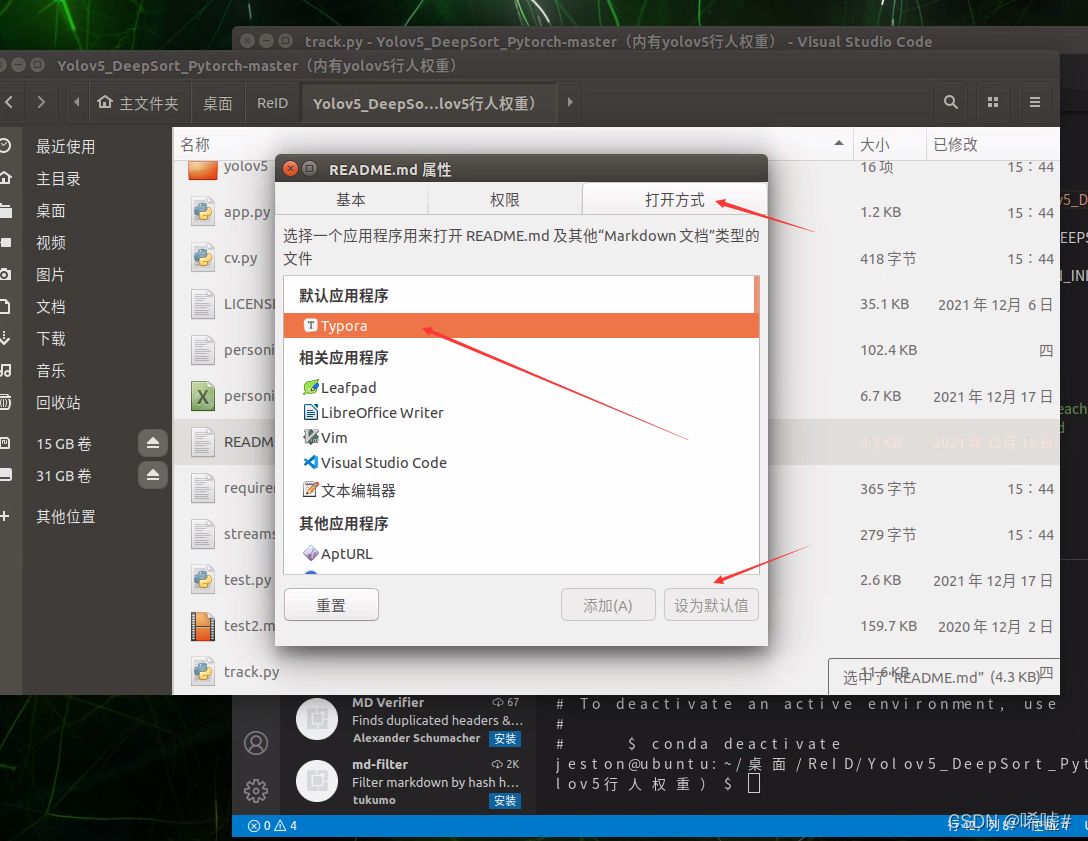Open 回收站 trash in the sidebar
Image resolution: width=1088 pixels, height=841 pixels.
(x=58, y=402)
